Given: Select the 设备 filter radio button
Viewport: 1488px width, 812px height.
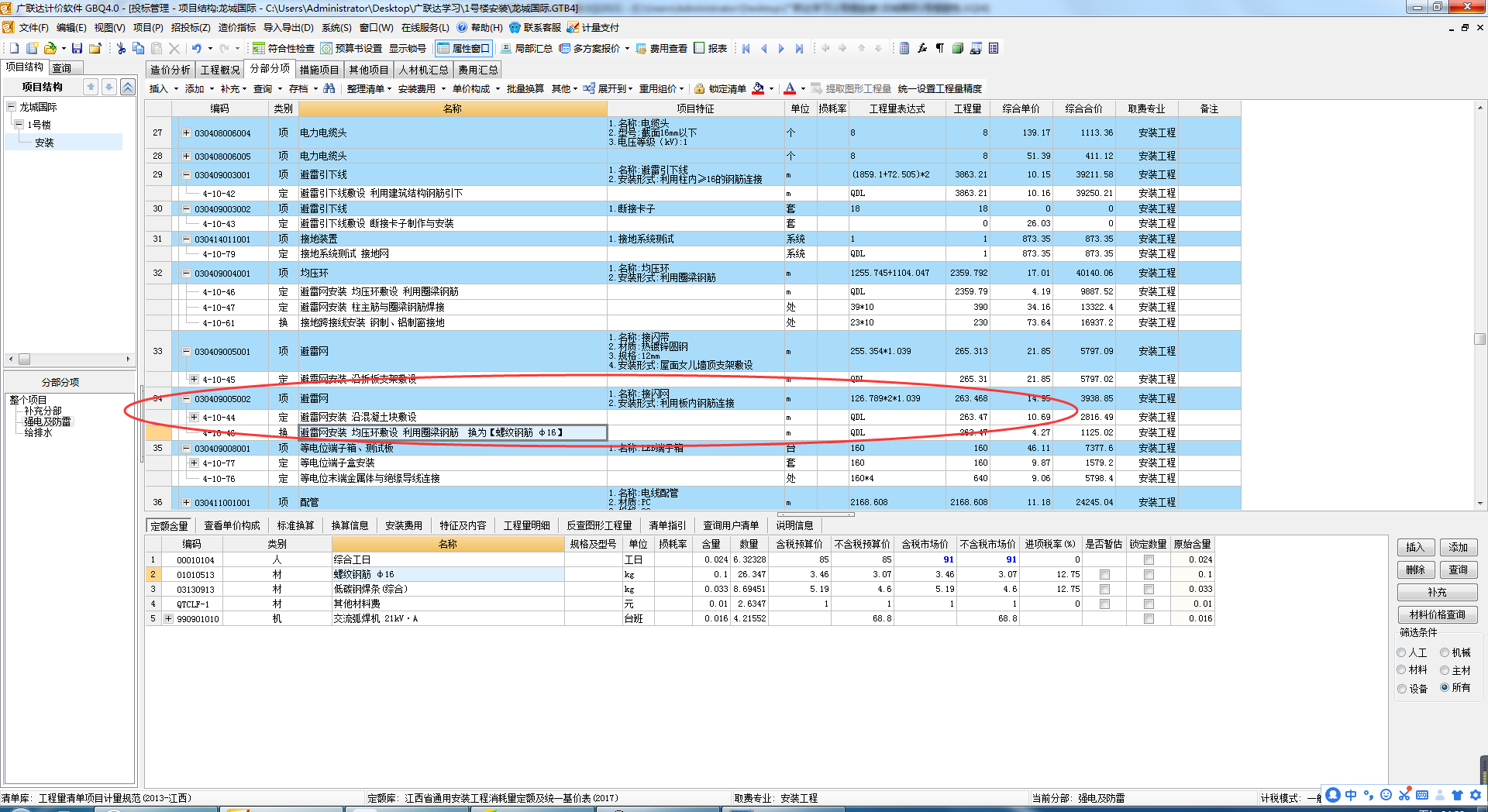Looking at the screenshot, I should [x=1401, y=688].
